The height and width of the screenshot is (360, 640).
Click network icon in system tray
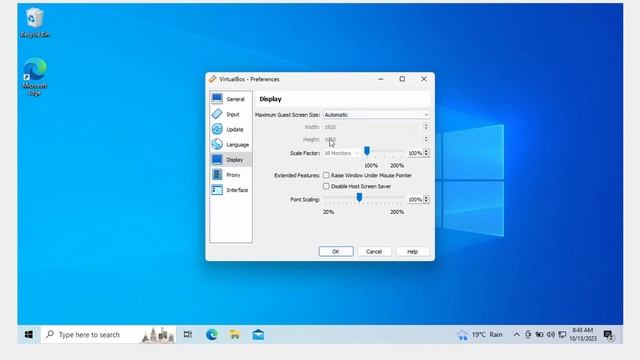pyautogui.click(x=562, y=335)
